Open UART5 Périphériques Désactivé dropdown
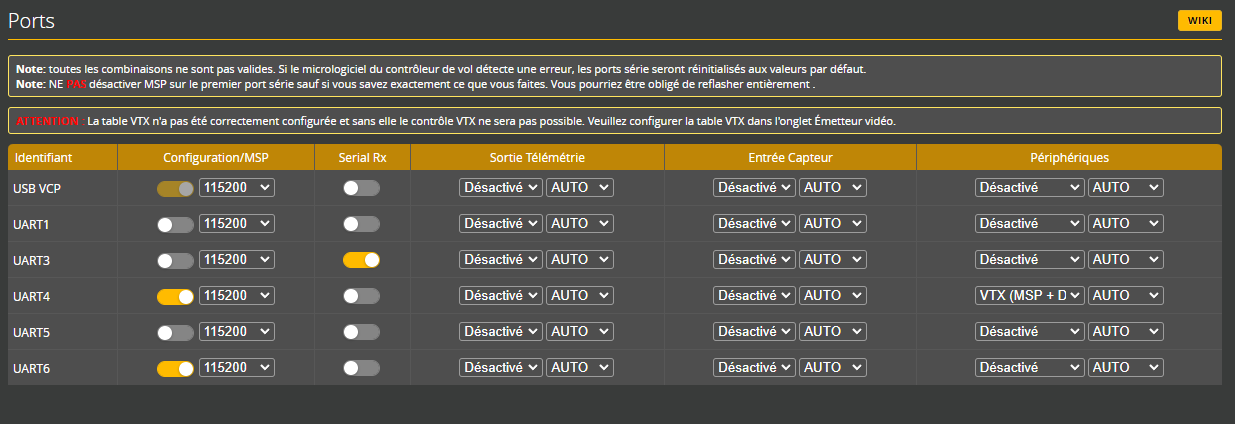 [x=1029, y=332]
